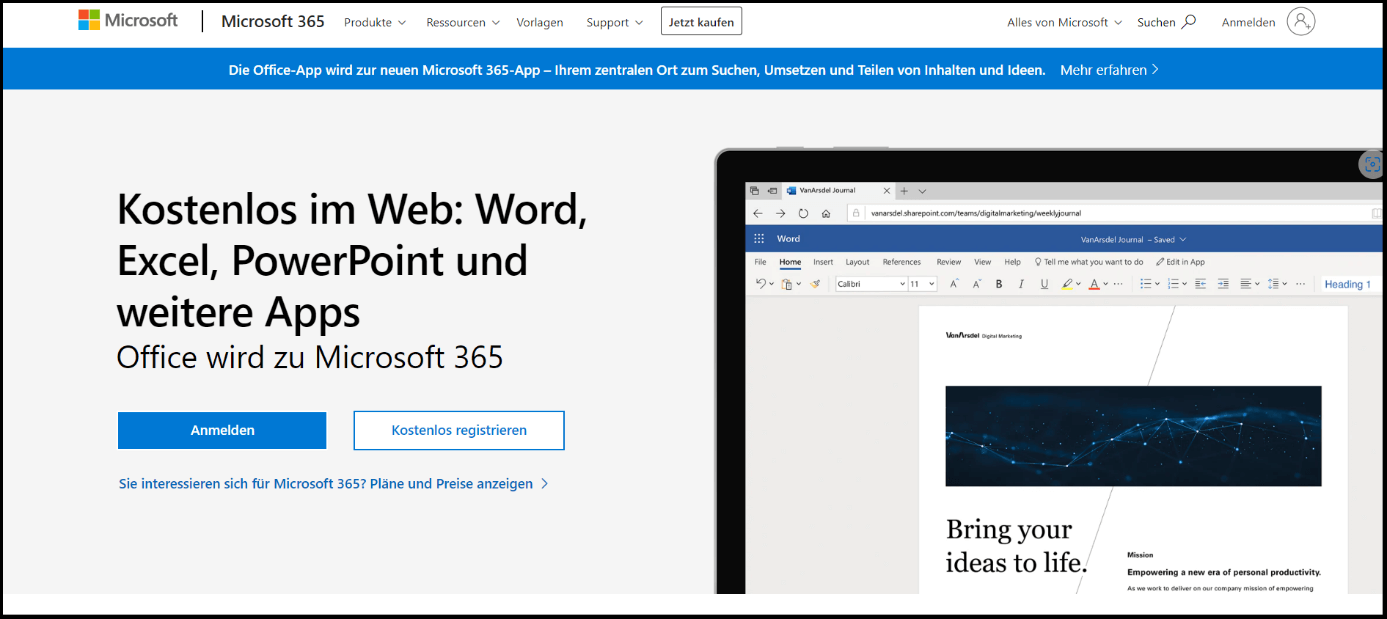The image size is (1387, 619).
Task: Click the visual search icon on the hero image
Action: [x=1372, y=165]
